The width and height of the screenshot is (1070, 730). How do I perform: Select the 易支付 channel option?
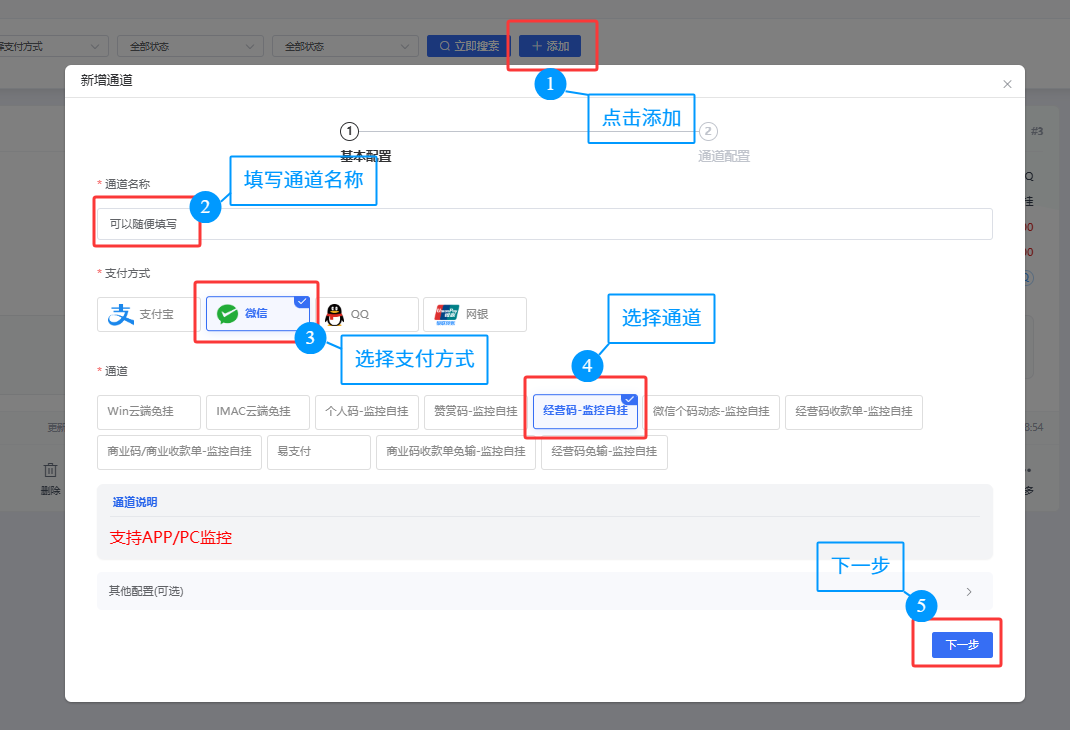coord(318,452)
